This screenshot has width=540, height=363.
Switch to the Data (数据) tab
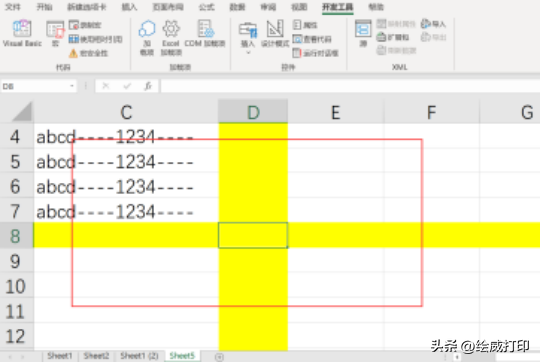click(x=237, y=7)
